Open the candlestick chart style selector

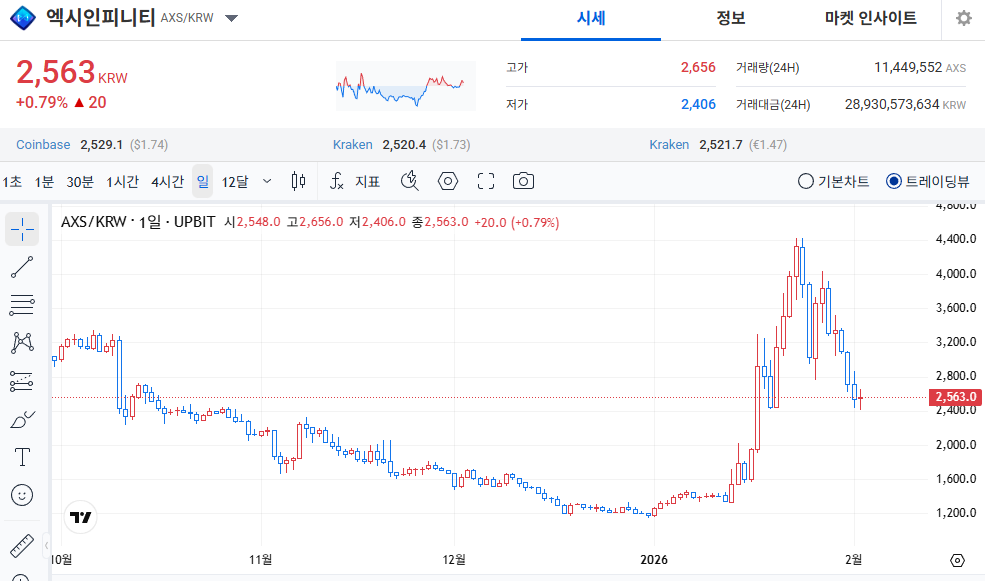297,181
